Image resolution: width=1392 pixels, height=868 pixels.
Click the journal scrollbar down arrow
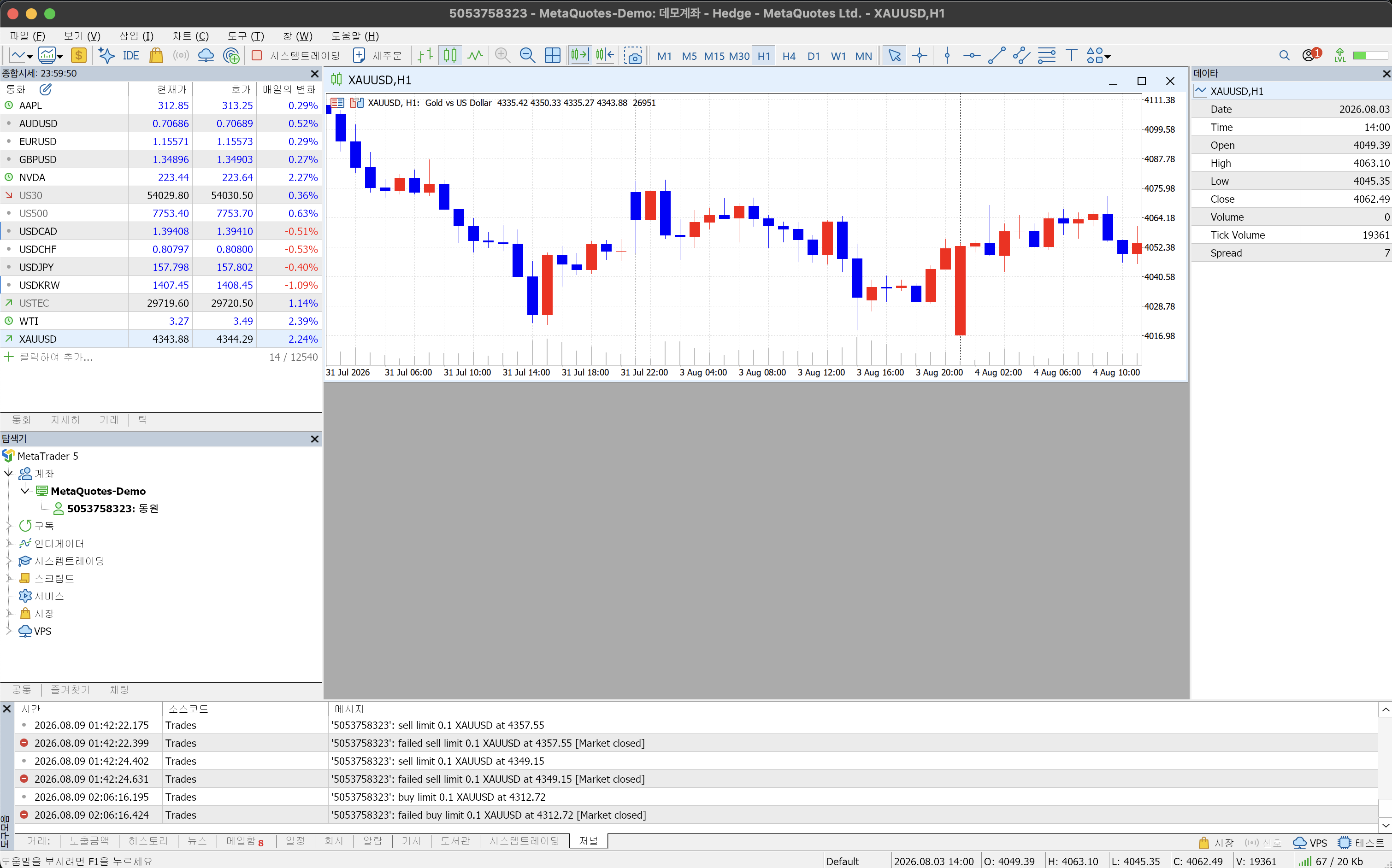1385,826
